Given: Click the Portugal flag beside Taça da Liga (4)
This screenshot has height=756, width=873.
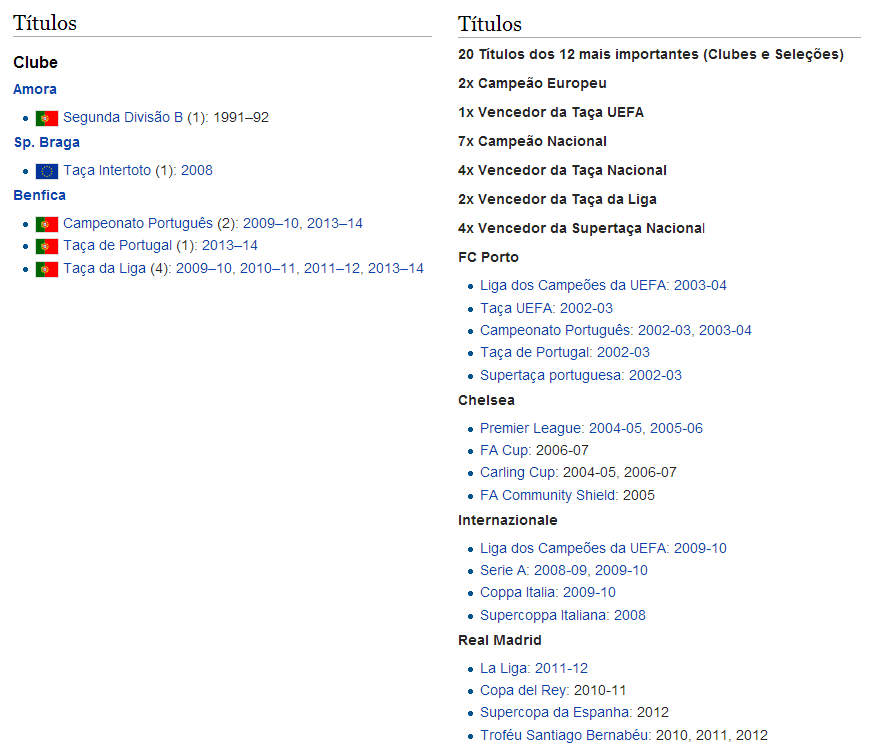Looking at the screenshot, I should [47, 269].
